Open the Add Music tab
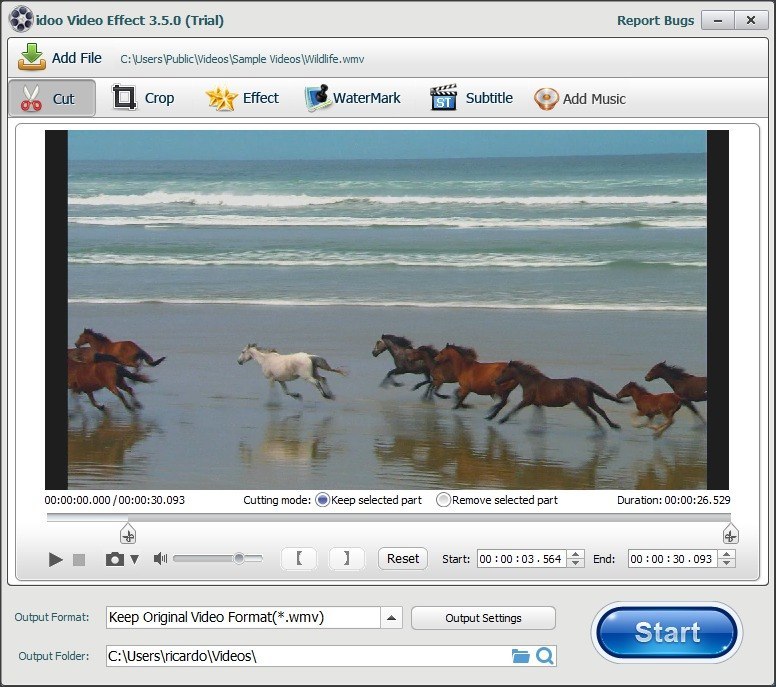Viewport: 776px width, 687px height. coord(580,98)
